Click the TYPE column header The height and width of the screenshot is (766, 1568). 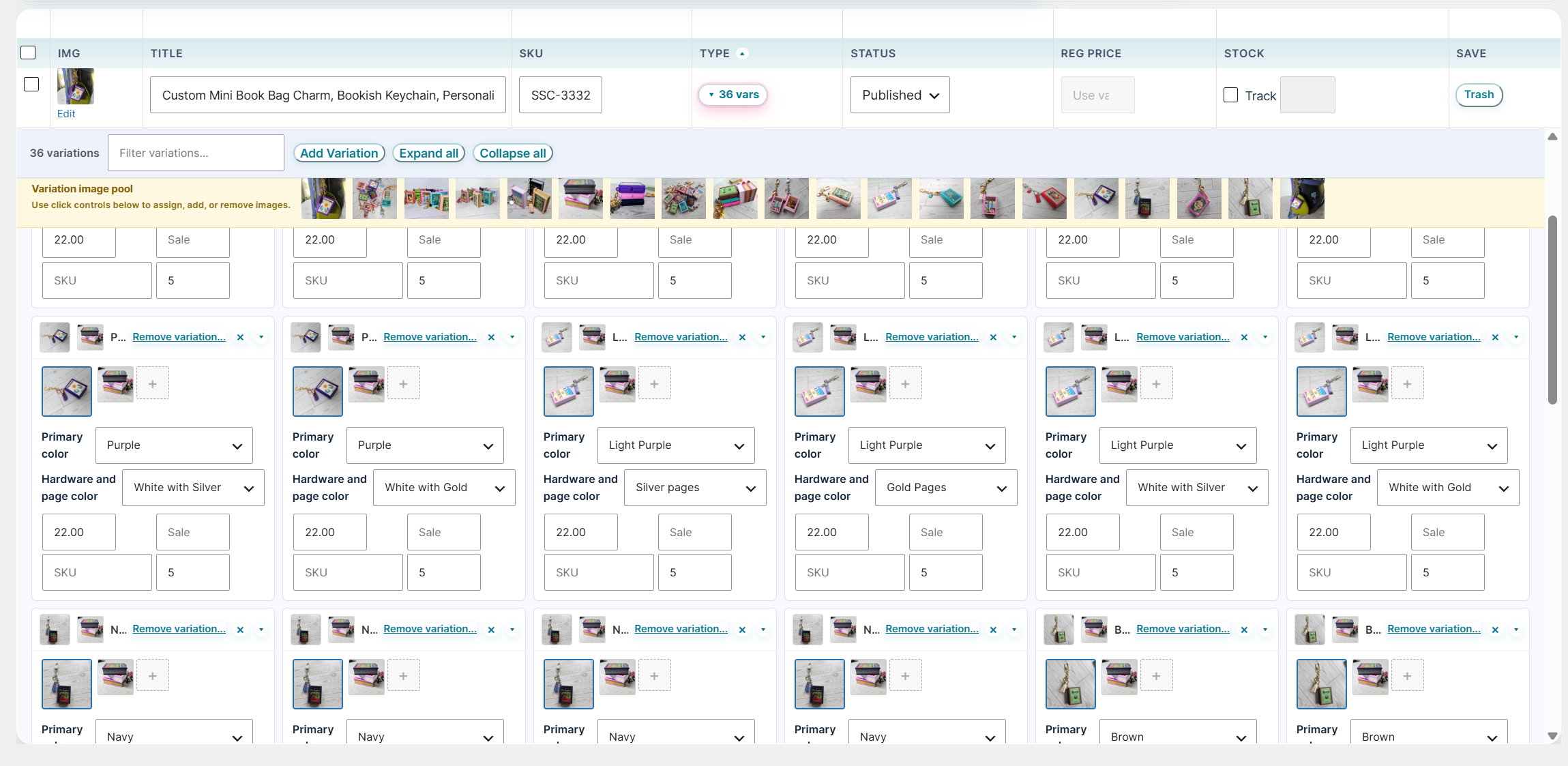point(715,53)
